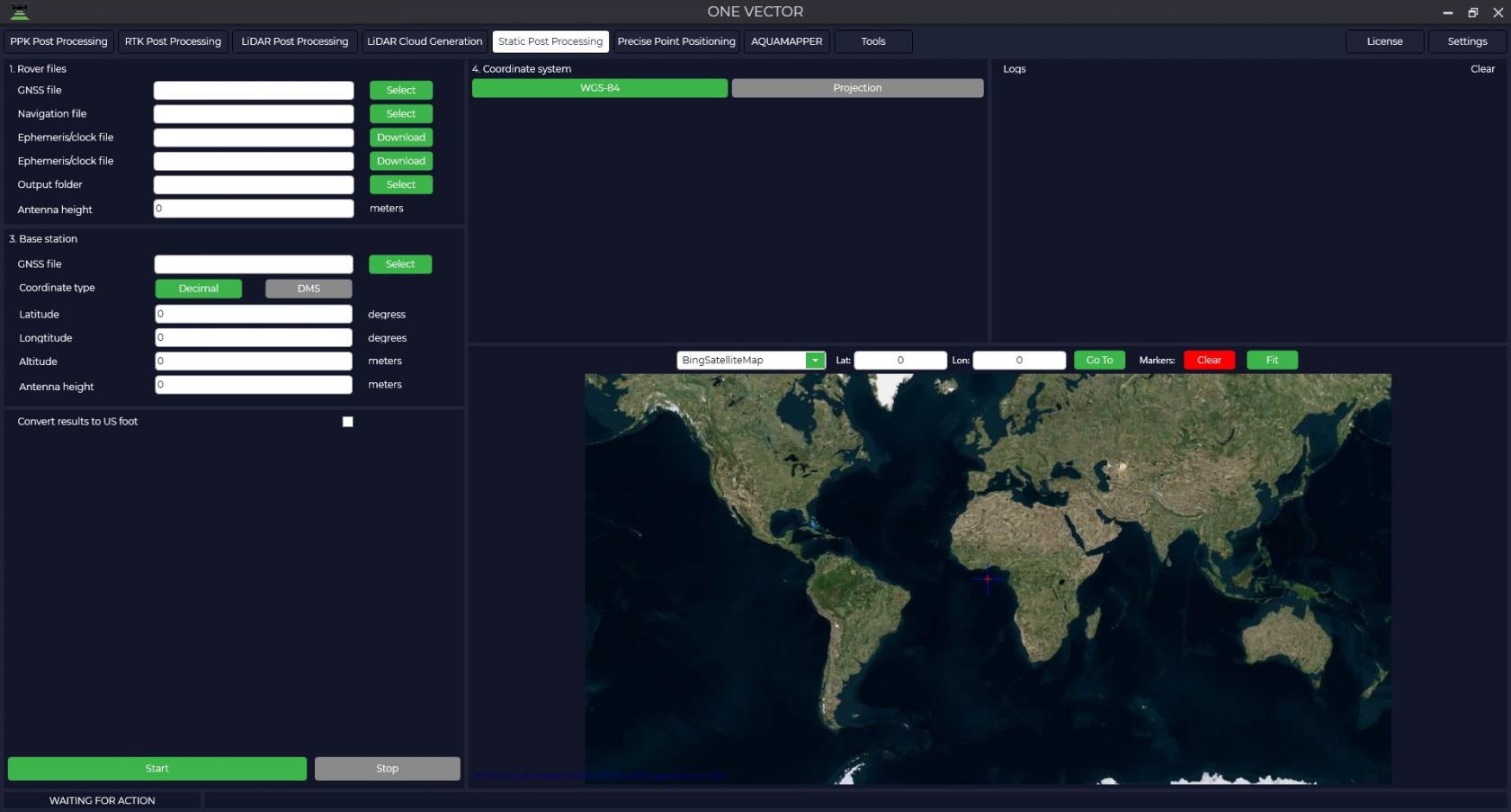Open the Settings button
Image resolution: width=1511 pixels, height=812 pixels.
pos(1467,41)
